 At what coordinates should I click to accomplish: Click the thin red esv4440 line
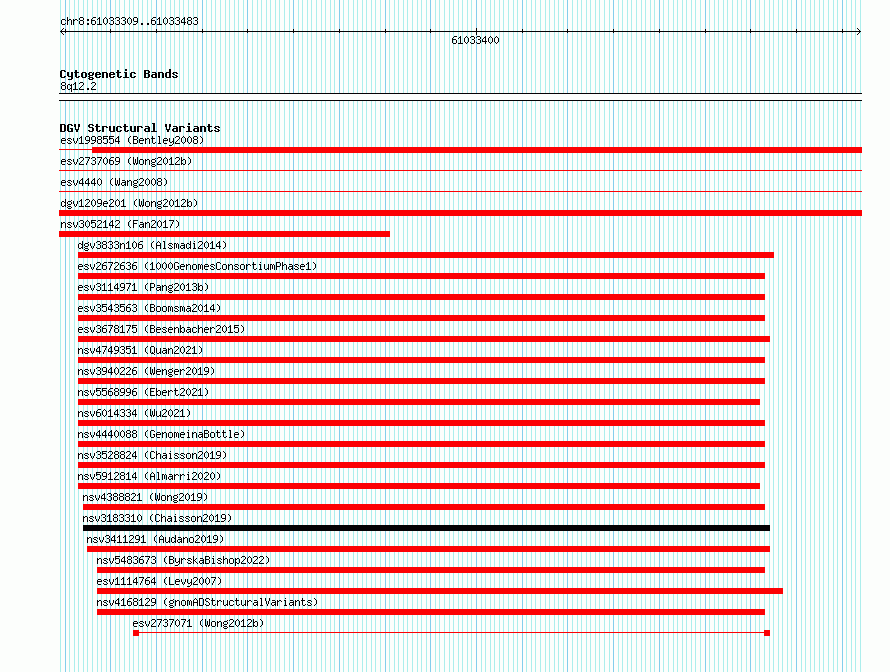(x=460, y=192)
